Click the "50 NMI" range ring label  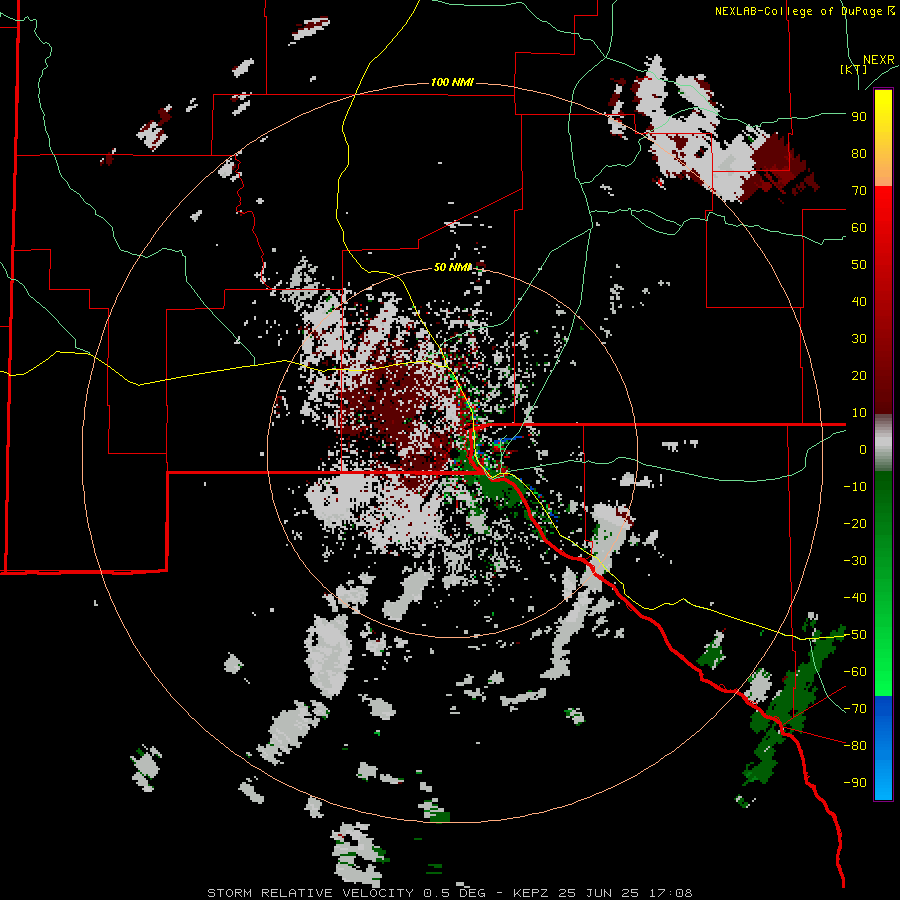coord(452,267)
